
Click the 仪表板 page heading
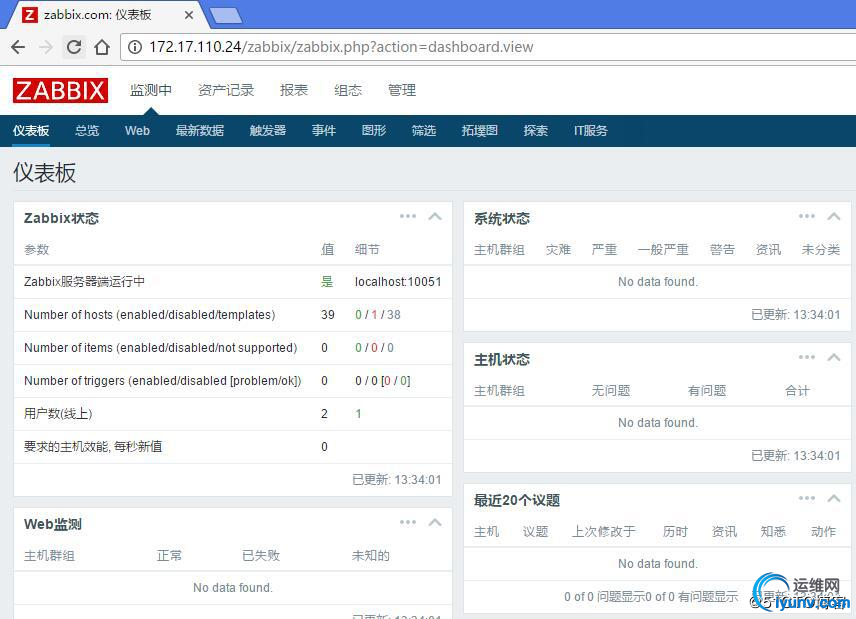click(x=44, y=172)
